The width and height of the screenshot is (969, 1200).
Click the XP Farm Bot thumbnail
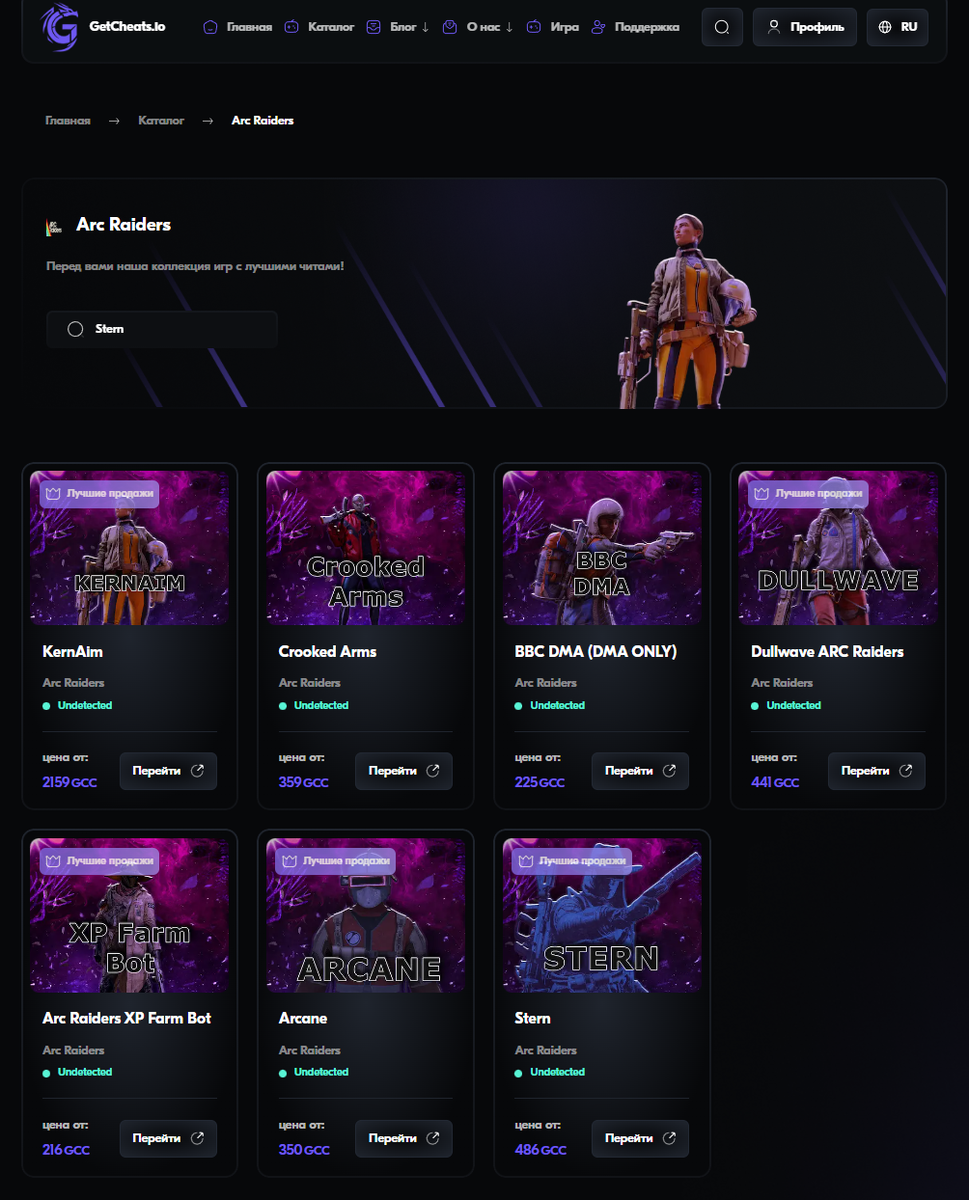point(130,915)
